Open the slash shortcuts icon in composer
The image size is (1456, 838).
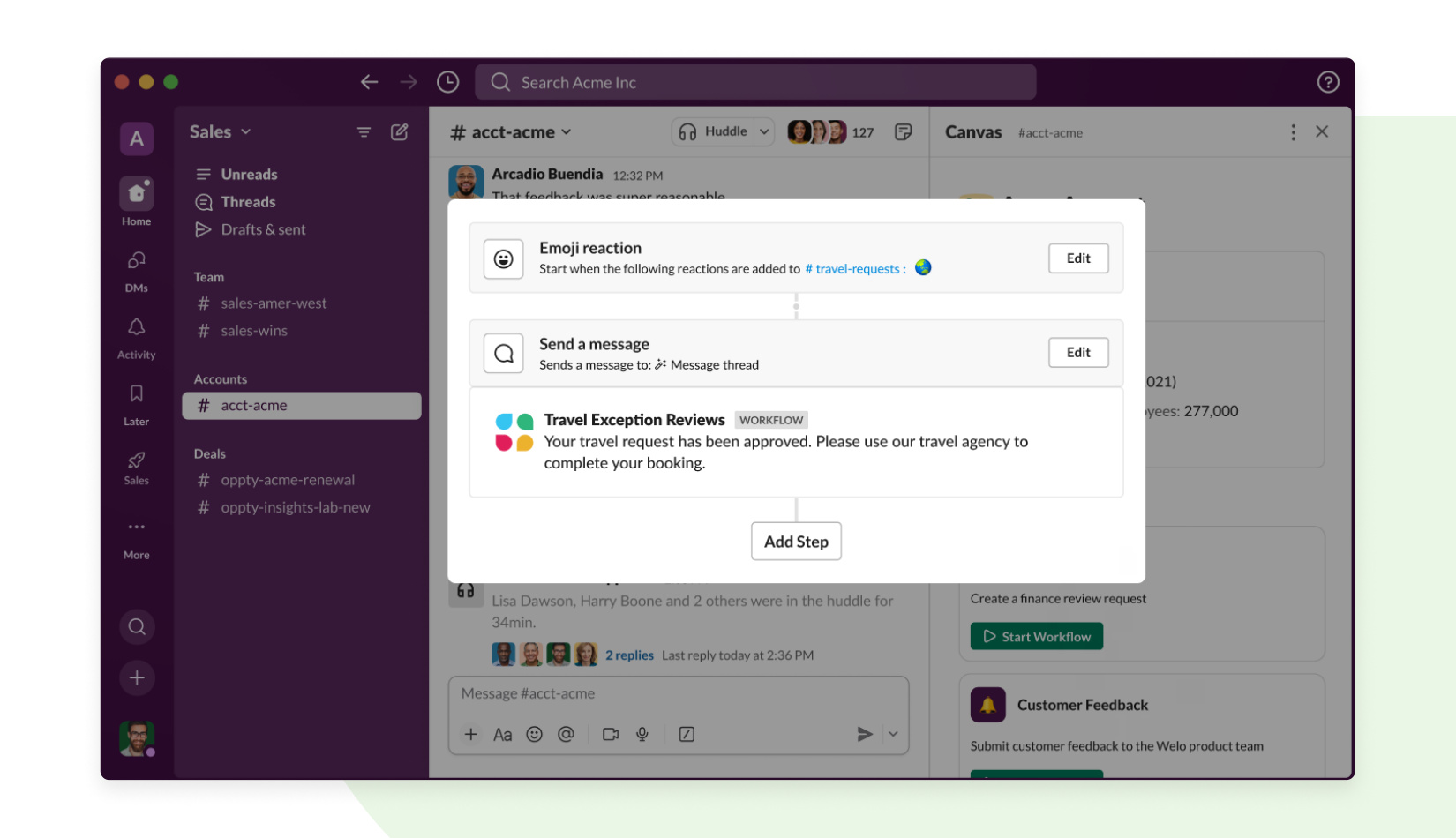coord(687,735)
